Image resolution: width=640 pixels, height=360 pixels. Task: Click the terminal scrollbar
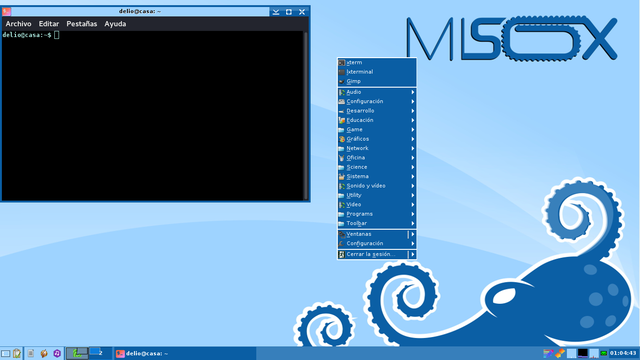pos(305,116)
